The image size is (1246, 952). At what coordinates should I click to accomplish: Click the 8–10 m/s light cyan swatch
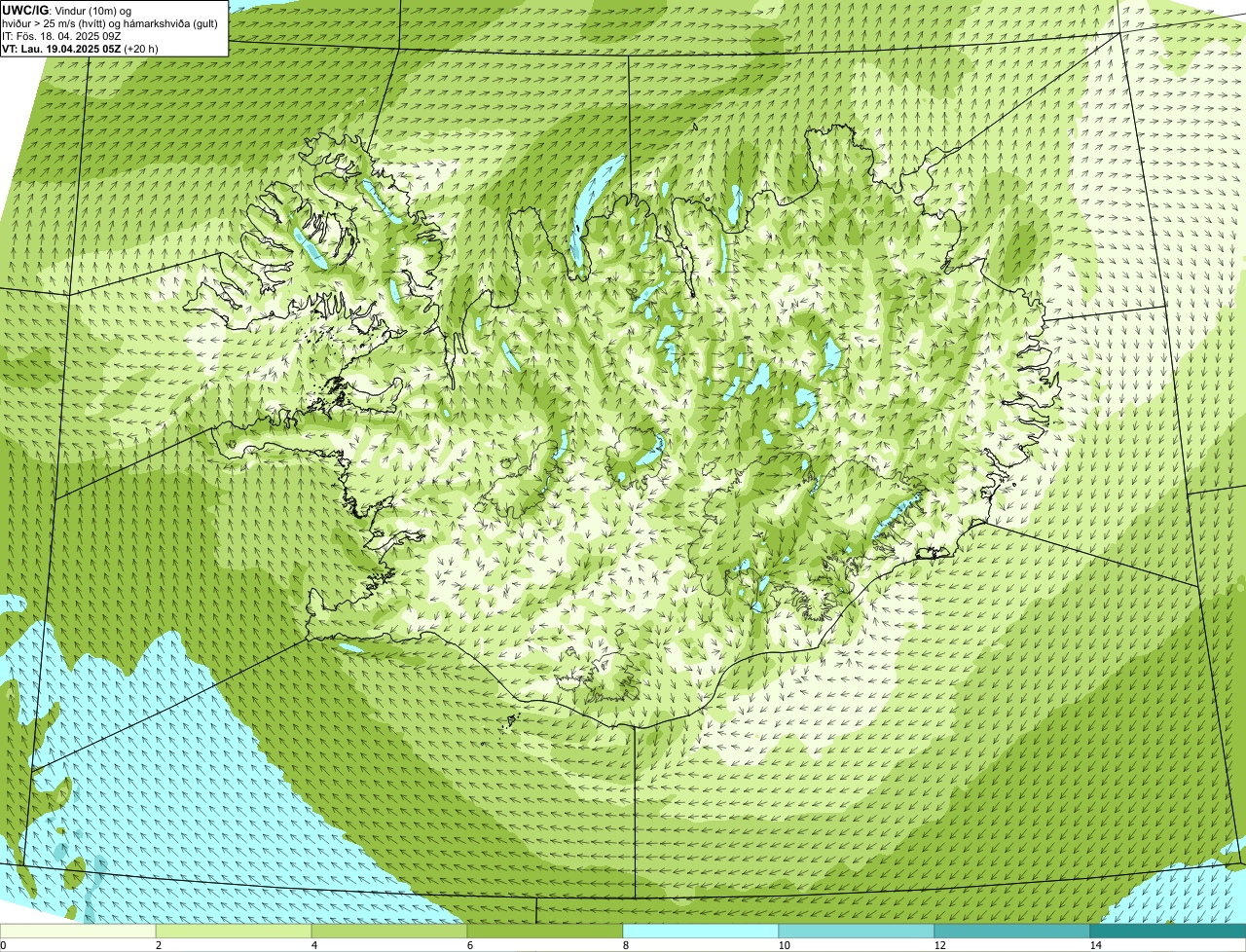[701, 931]
